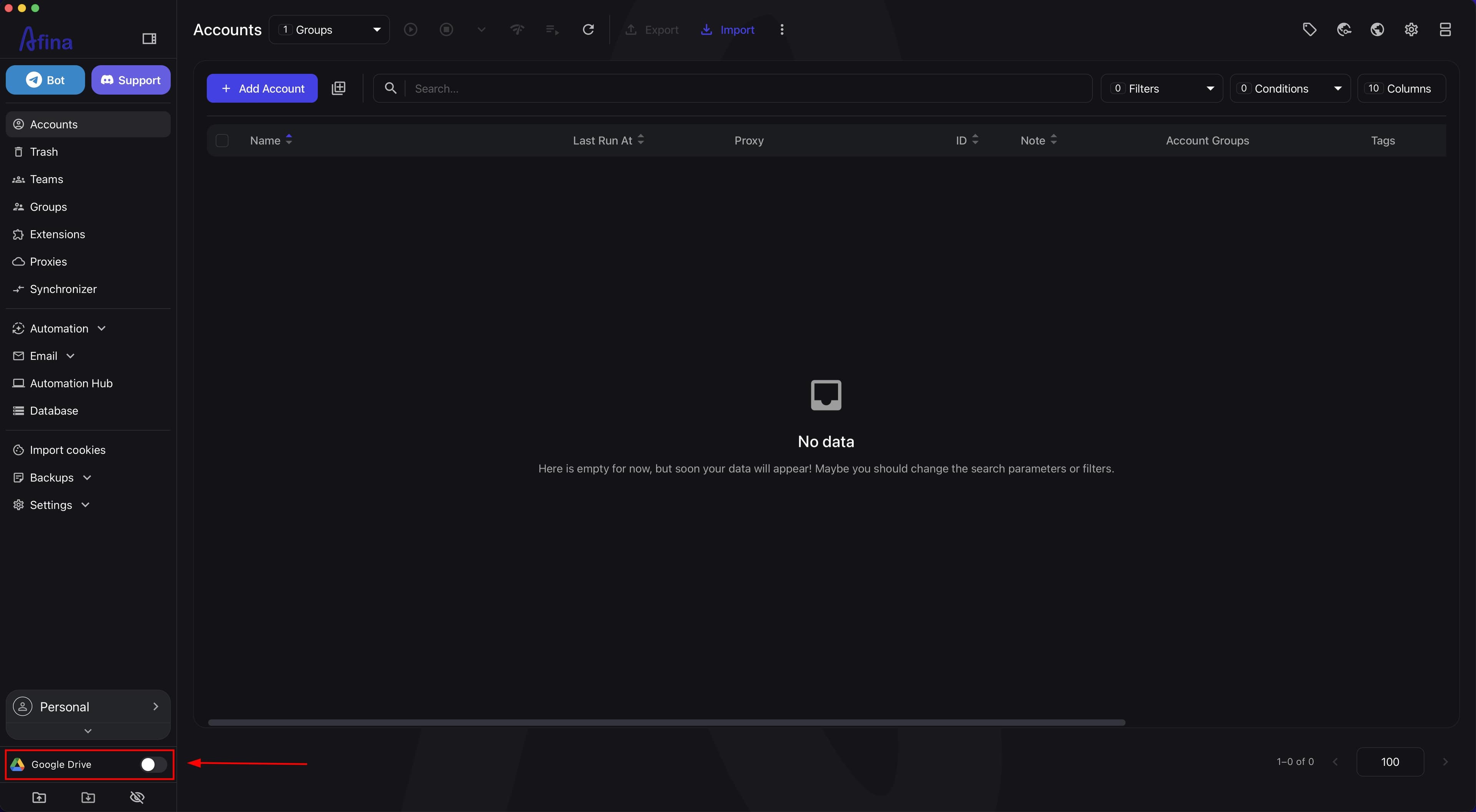Image resolution: width=1476 pixels, height=812 pixels.
Task: Click the Proxy column header
Action: tap(749, 140)
